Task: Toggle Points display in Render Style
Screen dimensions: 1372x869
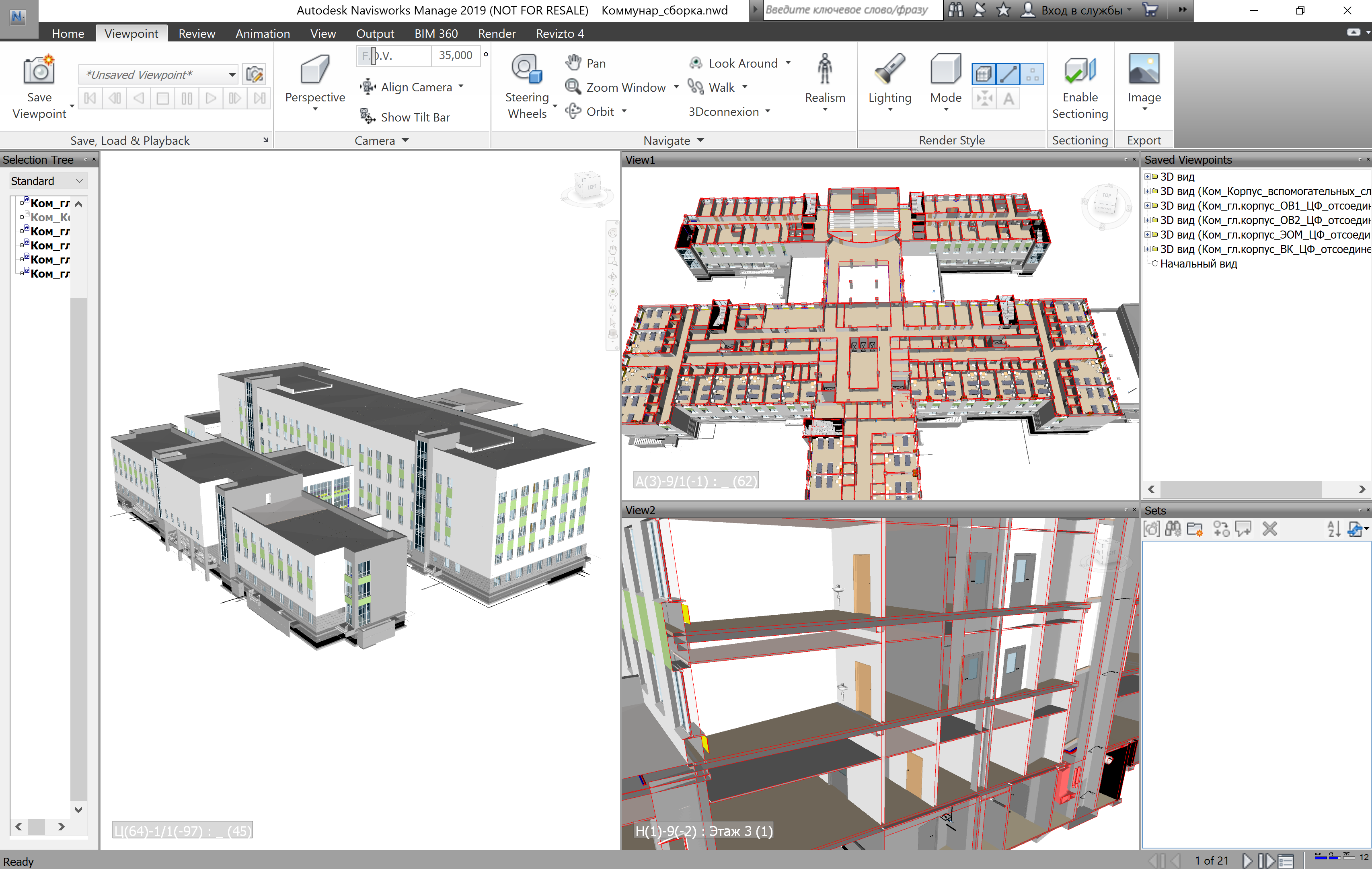Action: coord(1032,74)
